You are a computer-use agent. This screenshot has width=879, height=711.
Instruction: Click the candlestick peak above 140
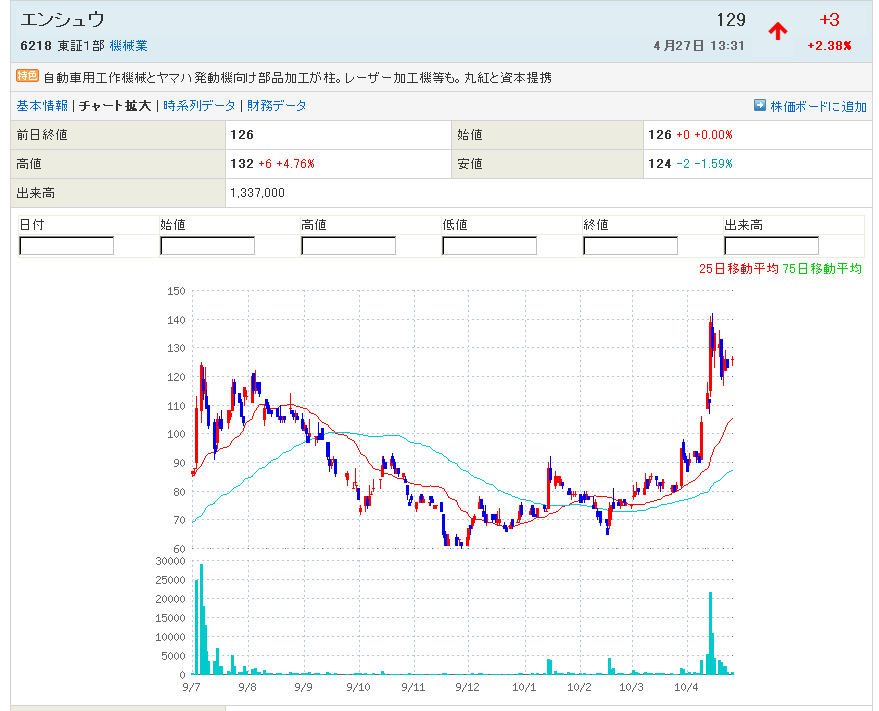pos(711,320)
